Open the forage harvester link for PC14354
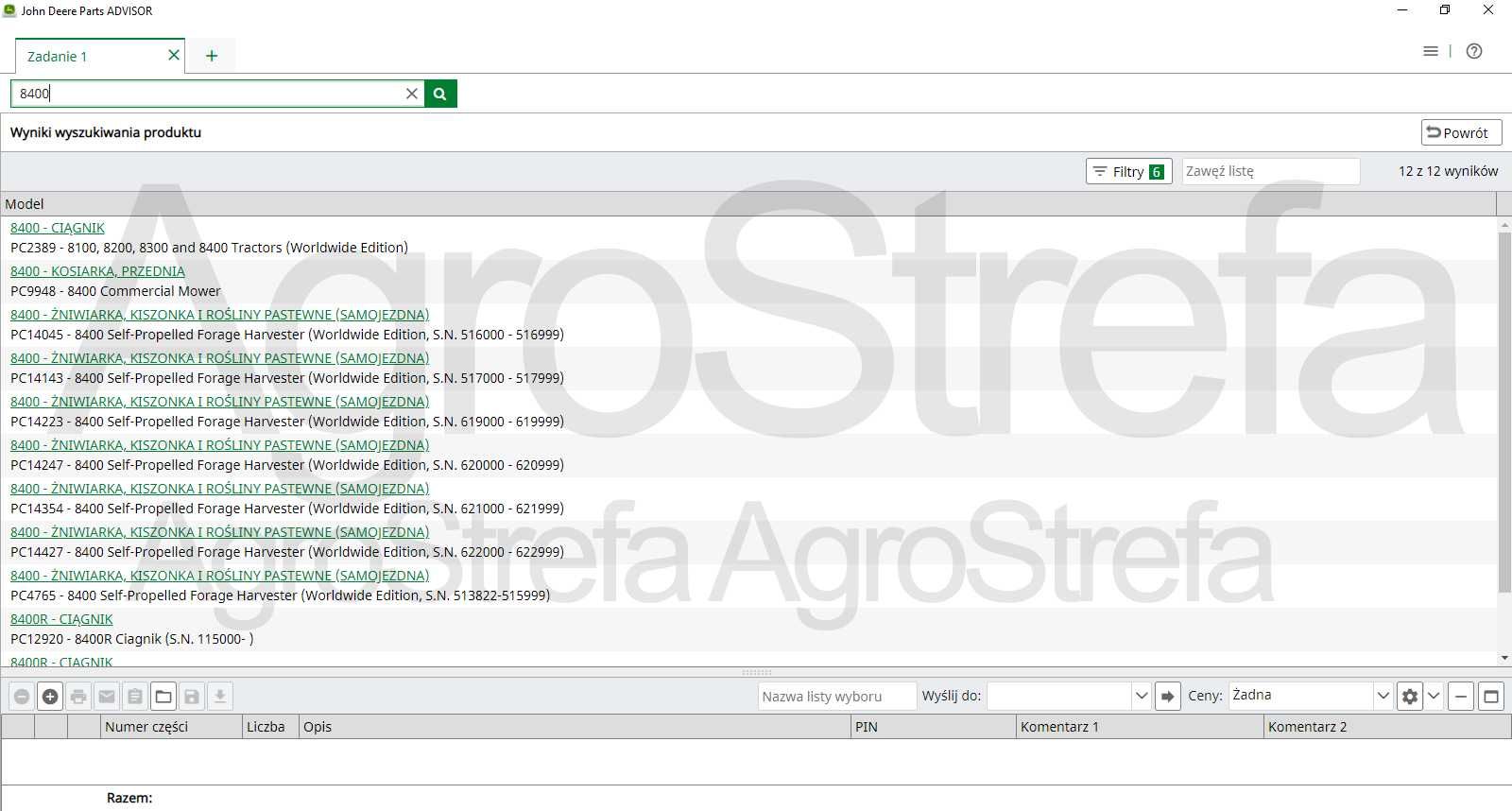1512x811 pixels. tap(219, 489)
